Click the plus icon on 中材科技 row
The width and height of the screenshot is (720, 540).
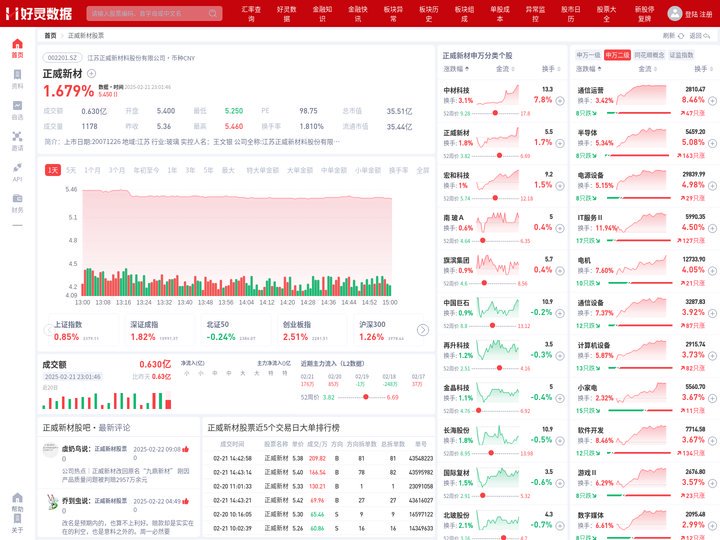(560, 101)
